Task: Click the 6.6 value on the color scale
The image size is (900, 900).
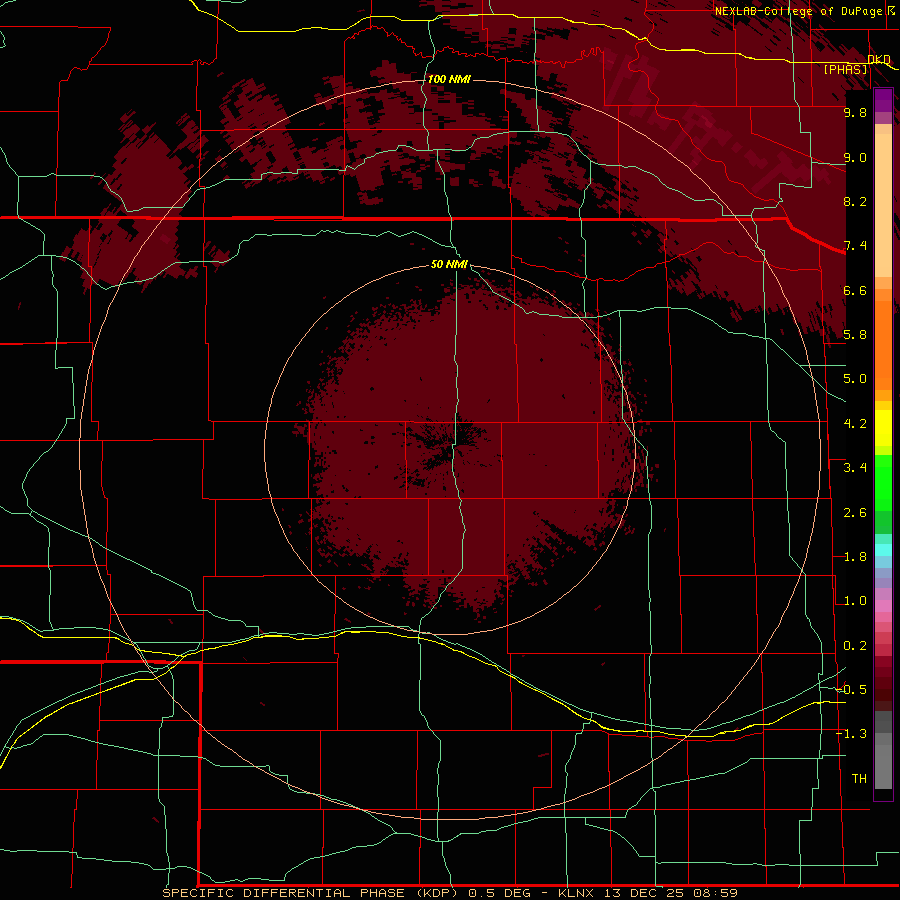Action: coord(855,290)
